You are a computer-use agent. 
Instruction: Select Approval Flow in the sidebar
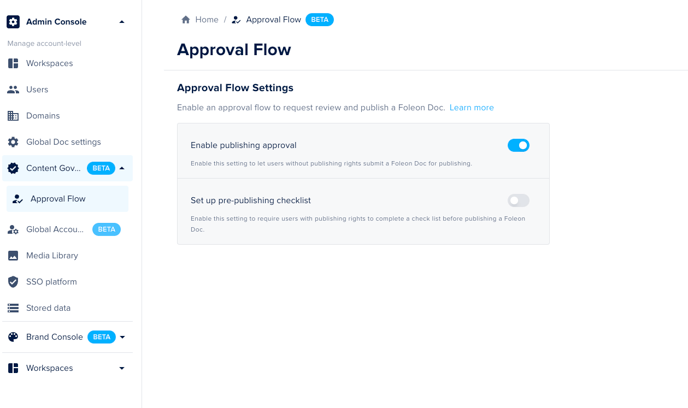tap(58, 199)
